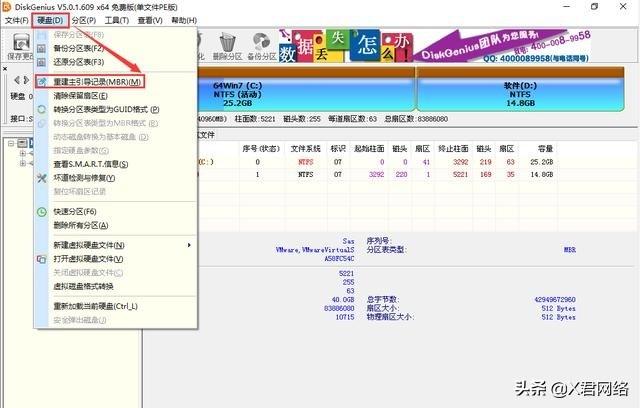The height and width of the screenshot is (408, 640).
Task: Click the 序号(状态) column header
Action: click(x=261, y=149)
